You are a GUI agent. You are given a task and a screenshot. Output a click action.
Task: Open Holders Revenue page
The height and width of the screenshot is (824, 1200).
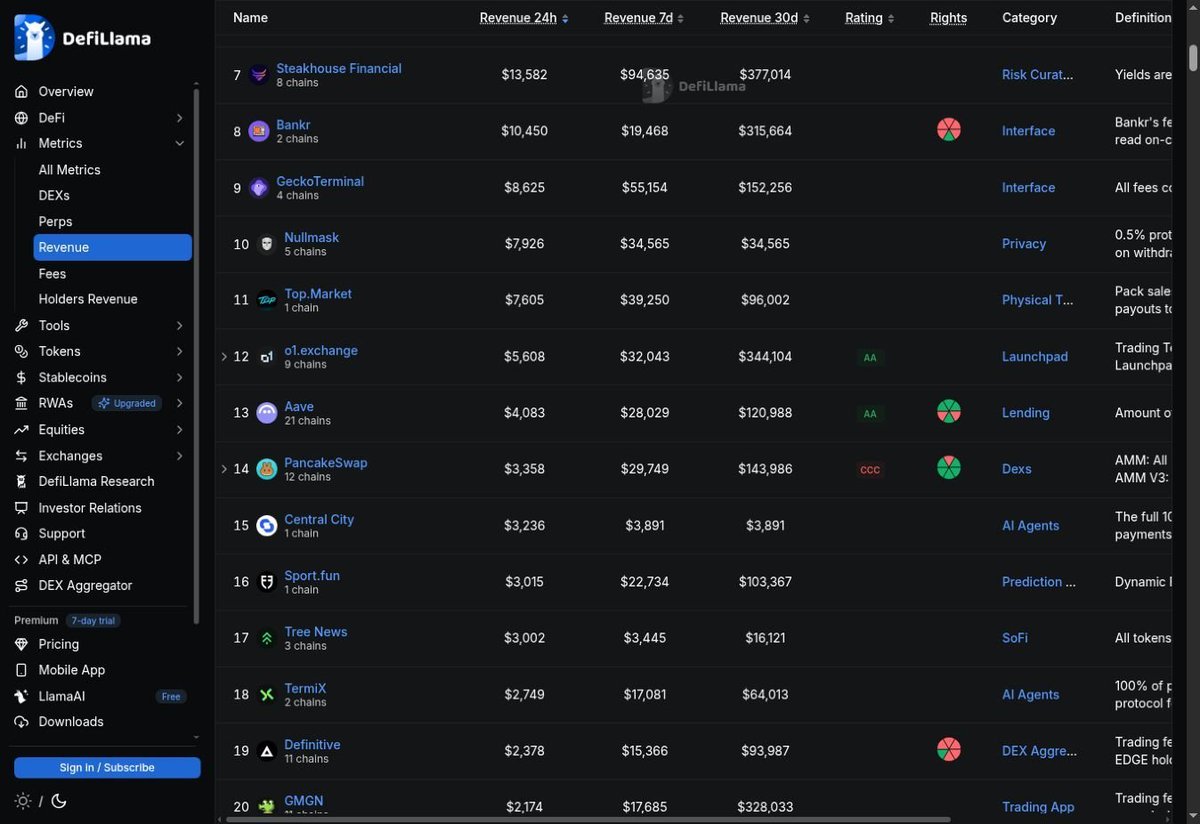click(88, 299)
